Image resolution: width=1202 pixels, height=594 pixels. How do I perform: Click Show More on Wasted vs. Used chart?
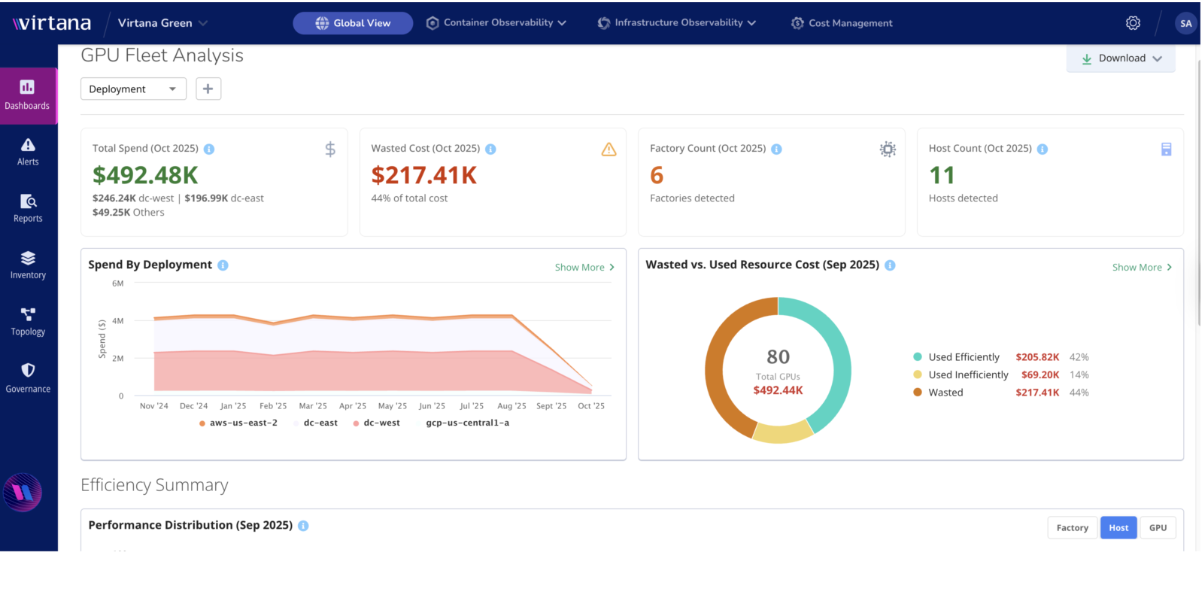(1137, 267)
